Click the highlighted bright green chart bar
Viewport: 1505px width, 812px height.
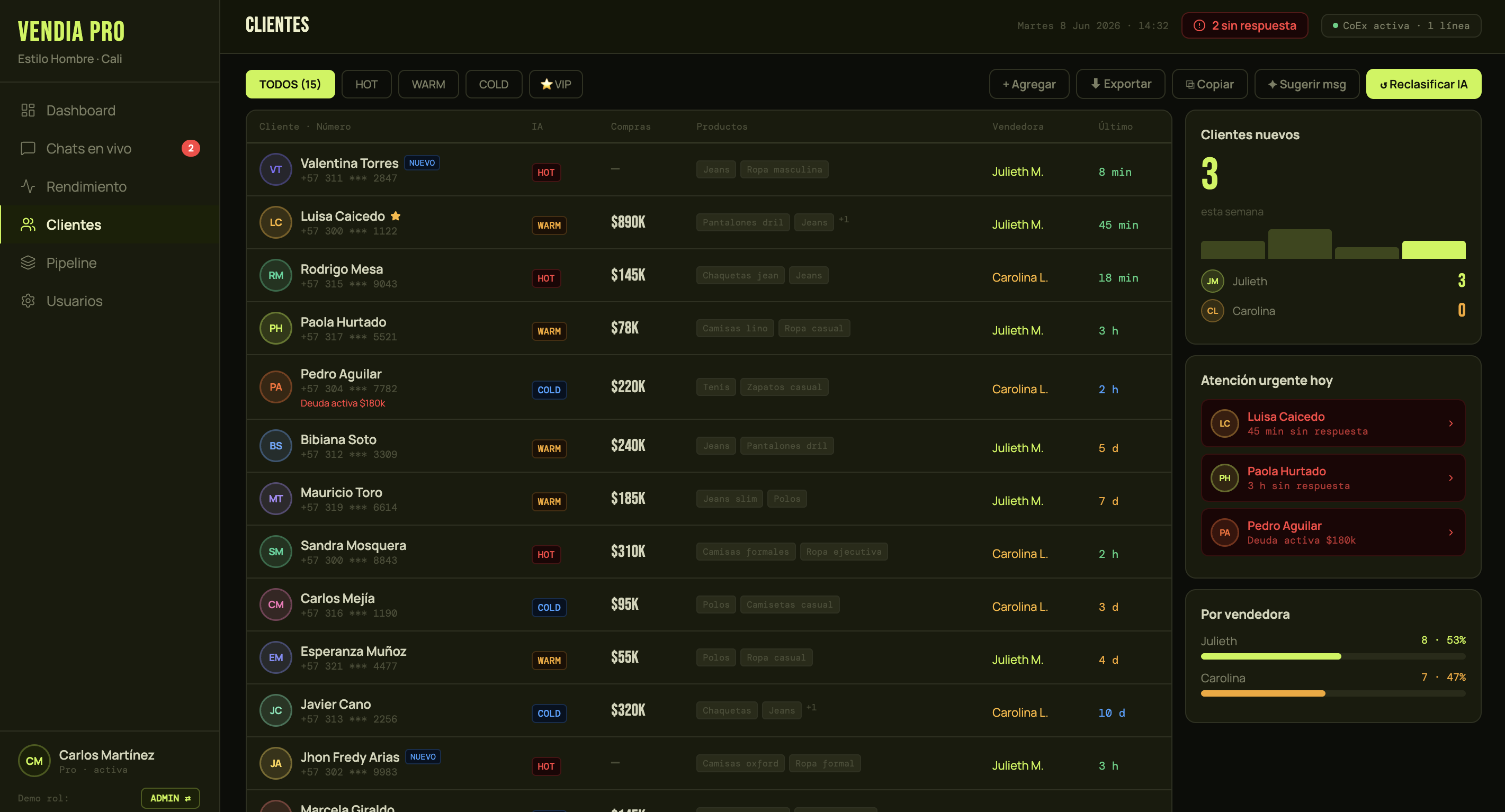tap(1434, 250)
